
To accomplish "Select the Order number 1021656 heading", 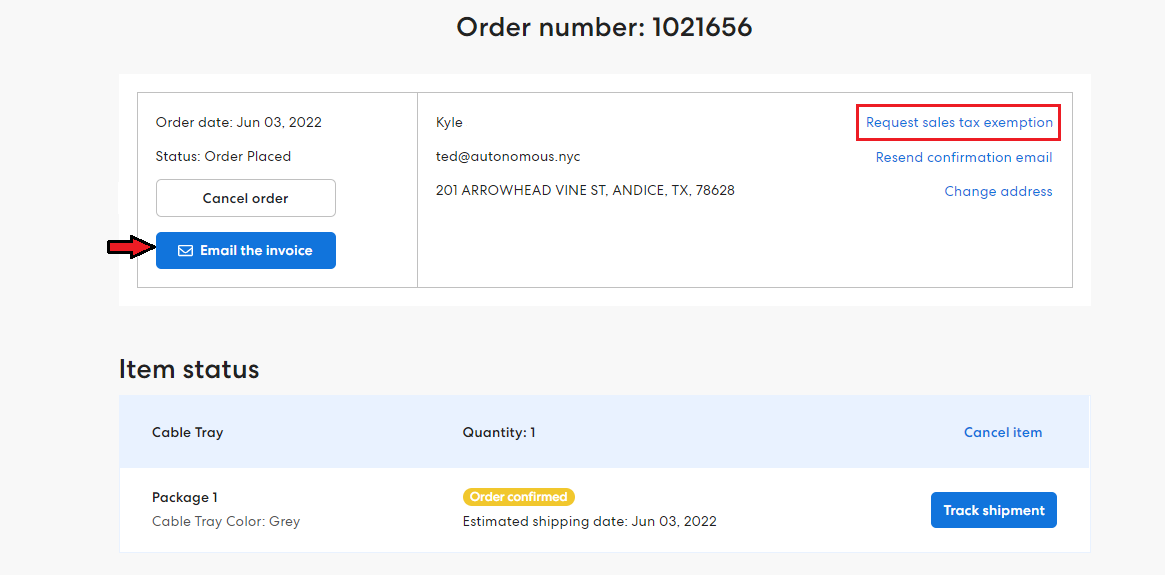I will (x=604, y=27).
